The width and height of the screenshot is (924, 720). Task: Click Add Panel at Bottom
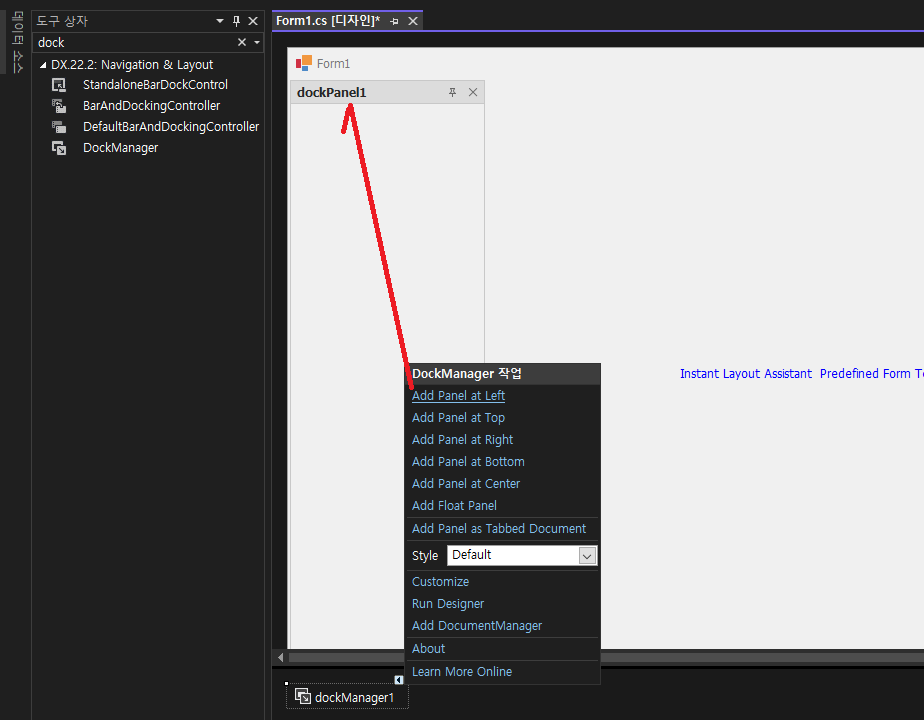click(x=468, y=462)
